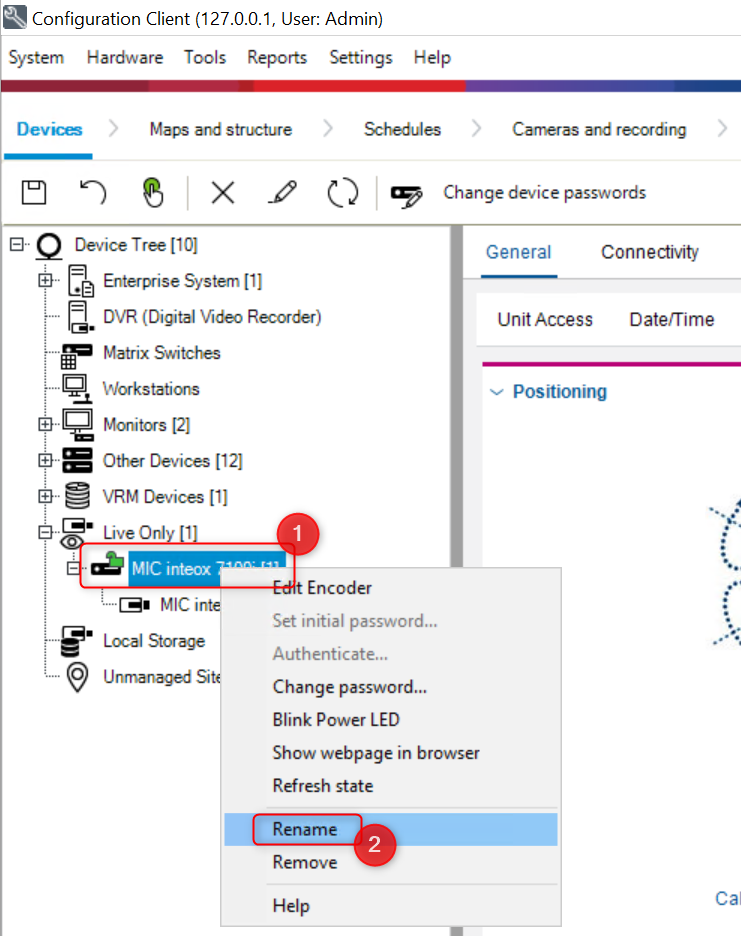Click the green Activate hand icon
This screenshot has height=936, width=741.
point(153,192)
